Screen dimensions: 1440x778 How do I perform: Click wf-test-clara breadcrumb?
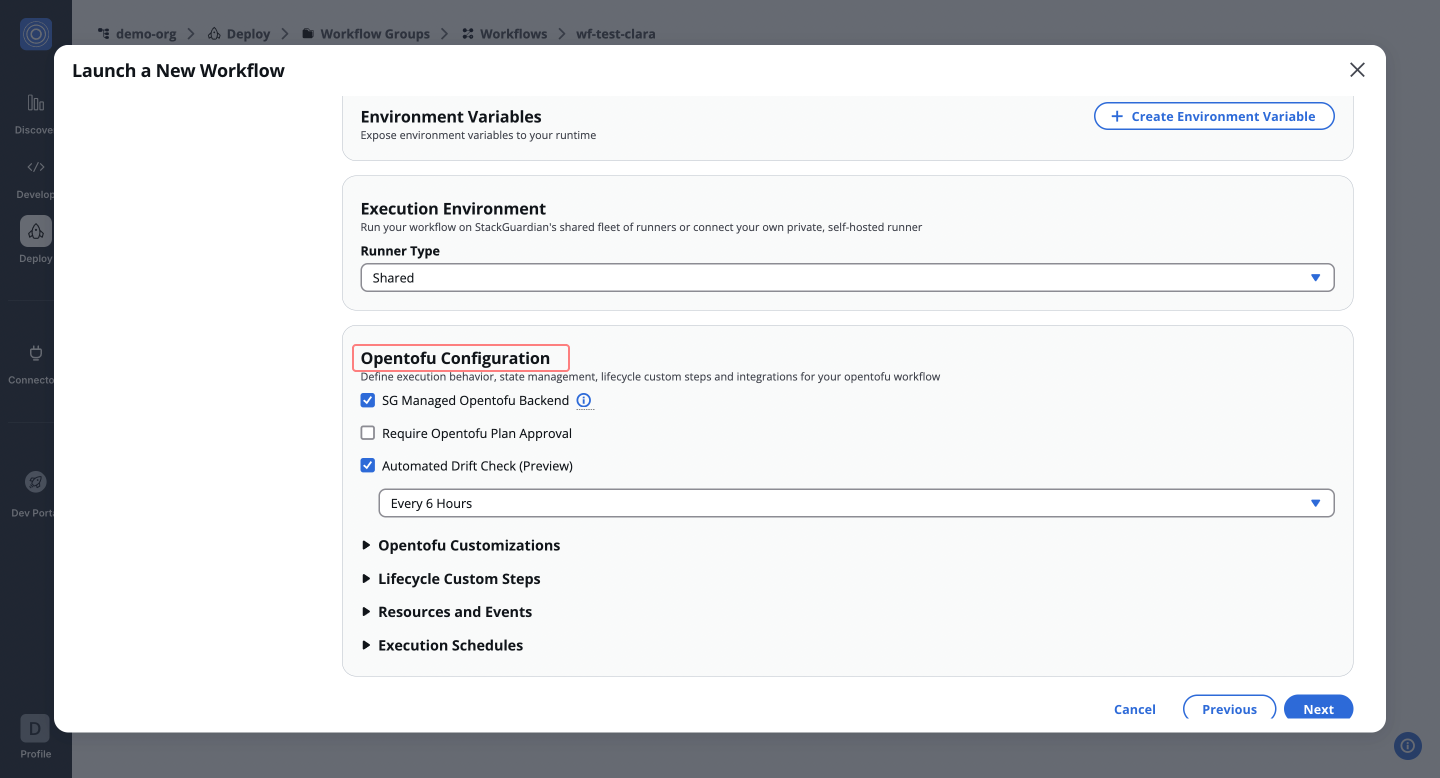click(x=616, y=34)
